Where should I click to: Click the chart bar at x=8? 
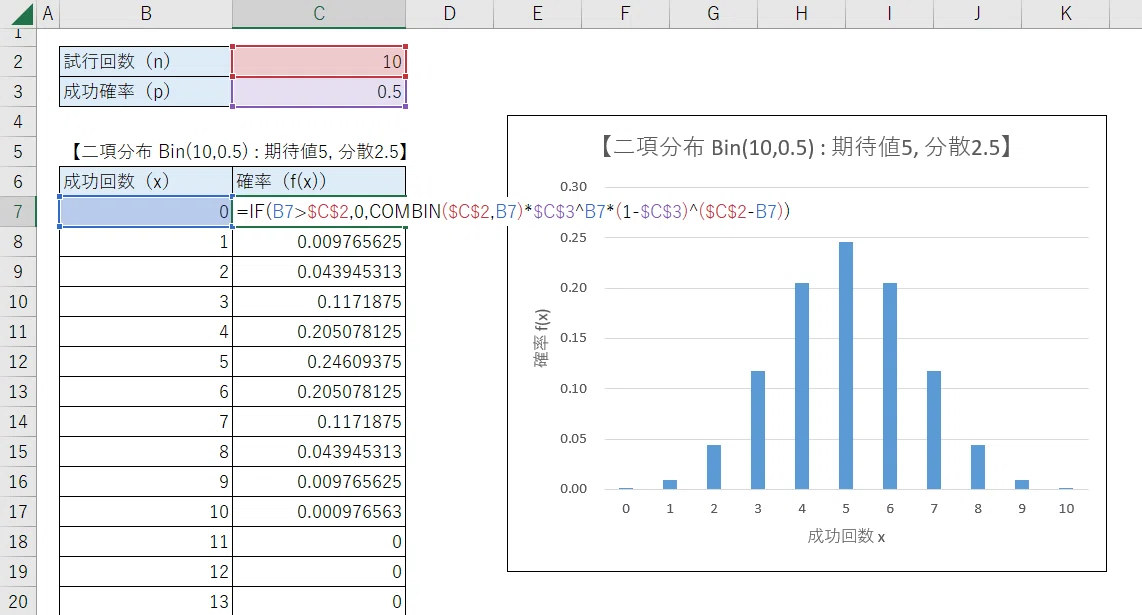tap(978, 467)
